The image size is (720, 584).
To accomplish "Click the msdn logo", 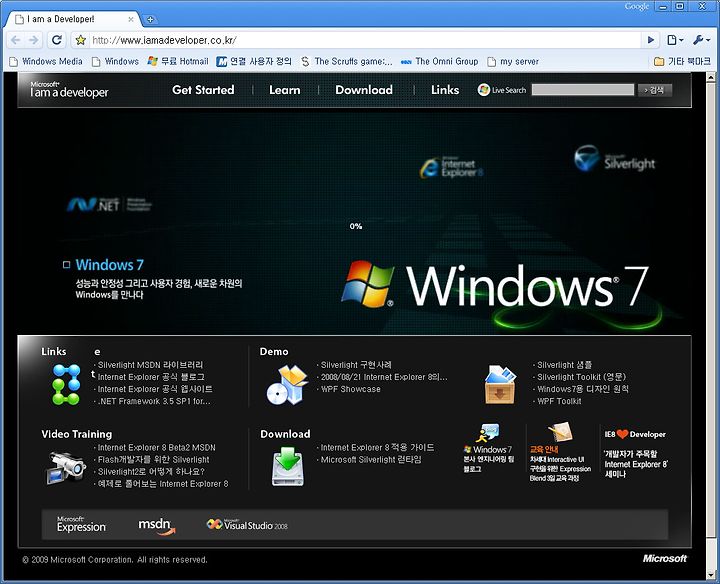I will [157, 526].
